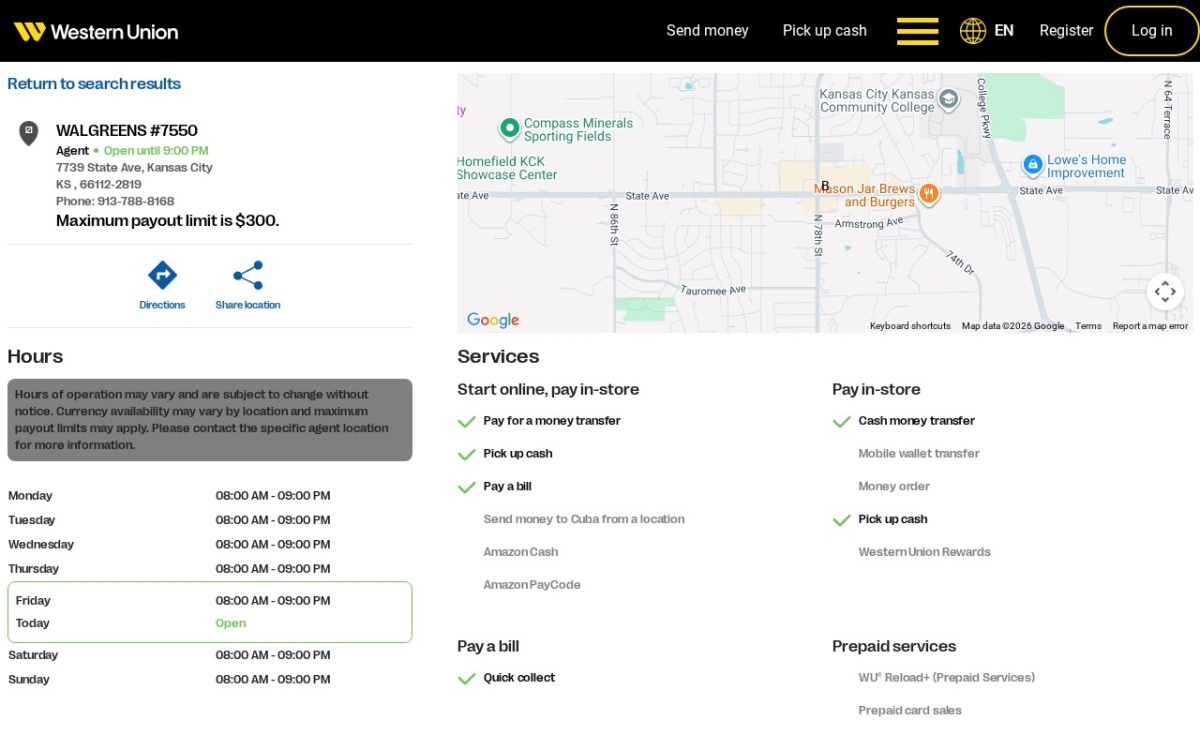Click the Mason Jar Brews restaurant marker
The height and width of the screenshot is (750, 1200).
coord(929,193)
